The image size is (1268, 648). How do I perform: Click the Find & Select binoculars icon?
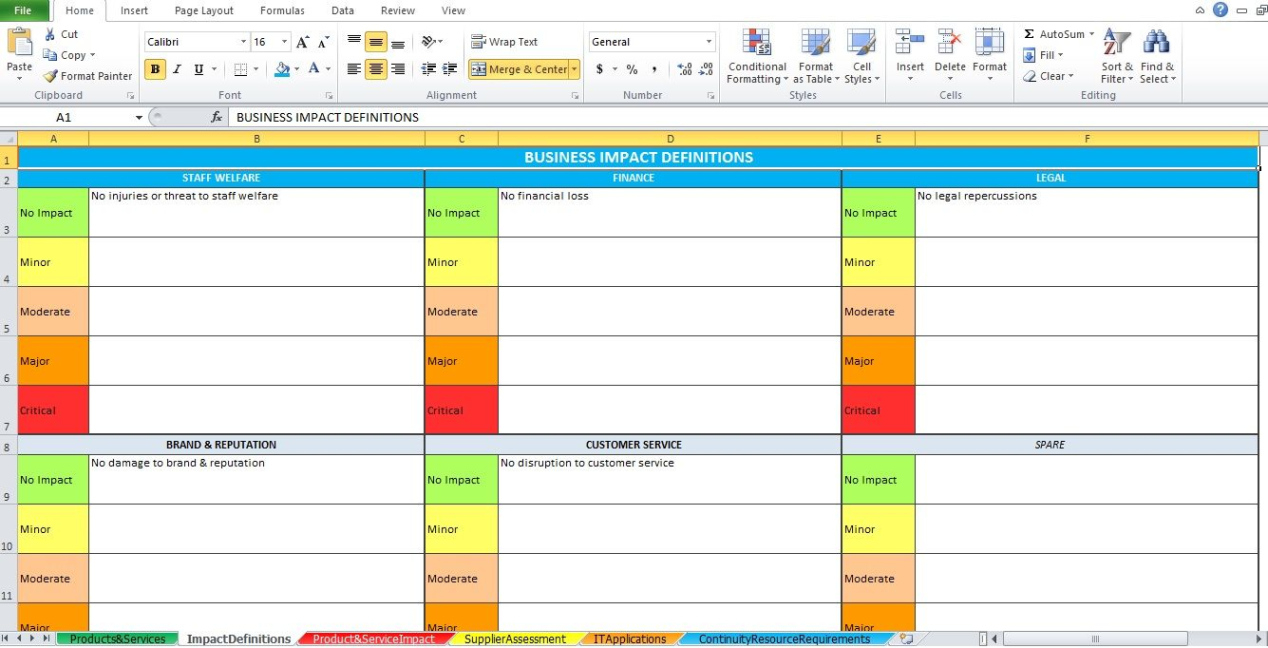(1157, 43)
